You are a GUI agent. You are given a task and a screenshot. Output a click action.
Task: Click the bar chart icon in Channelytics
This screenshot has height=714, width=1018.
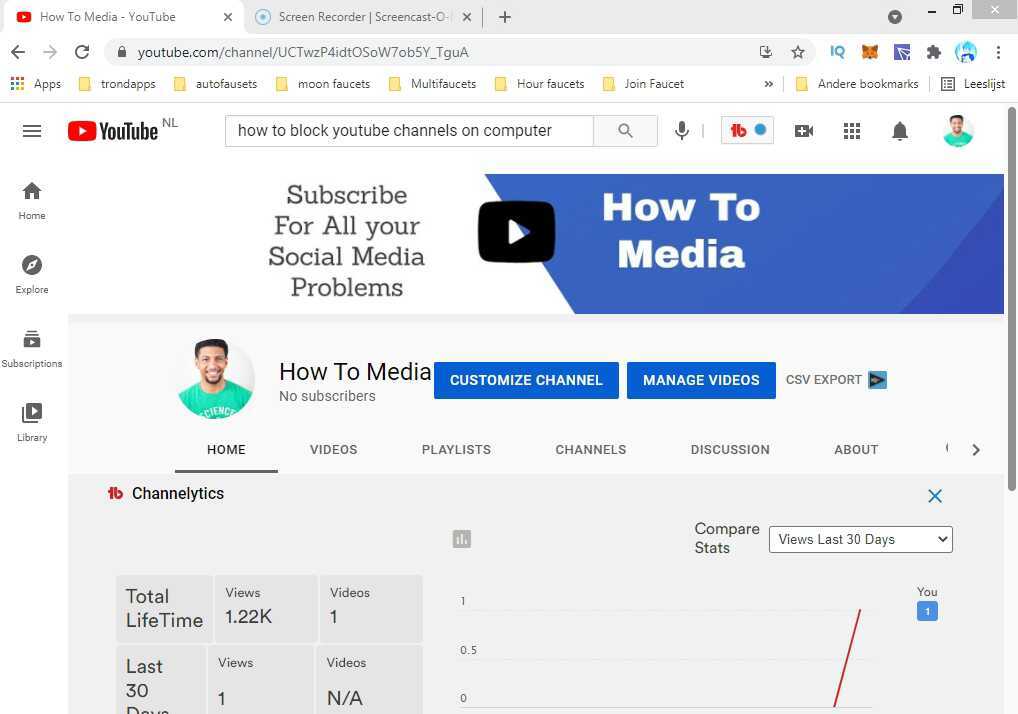(461, 538)
